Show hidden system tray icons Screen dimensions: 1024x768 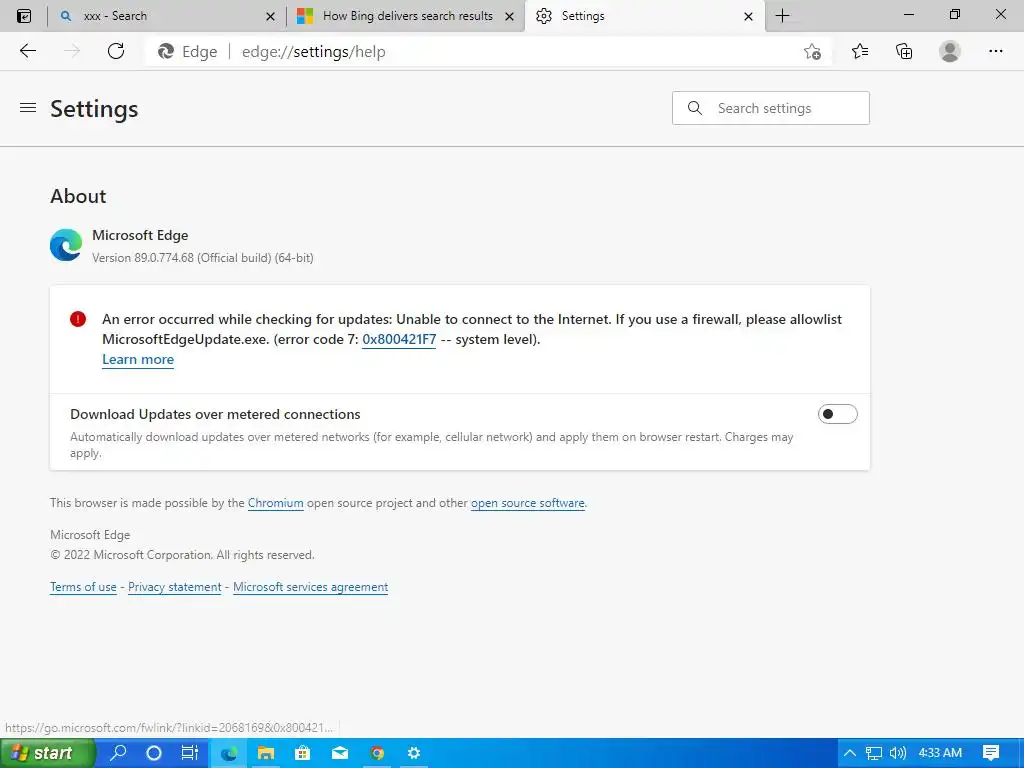tap(850, 753)
